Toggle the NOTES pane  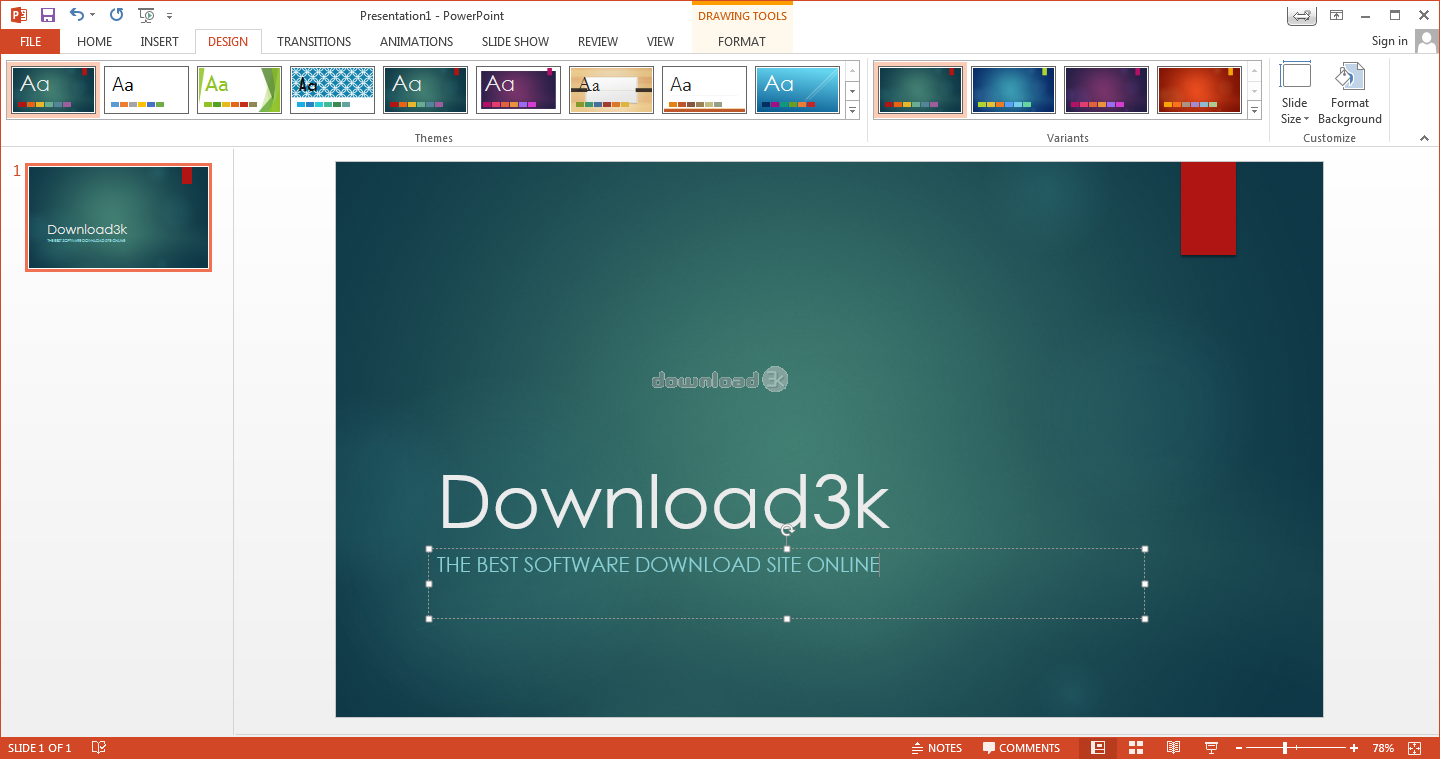[936, 748]
